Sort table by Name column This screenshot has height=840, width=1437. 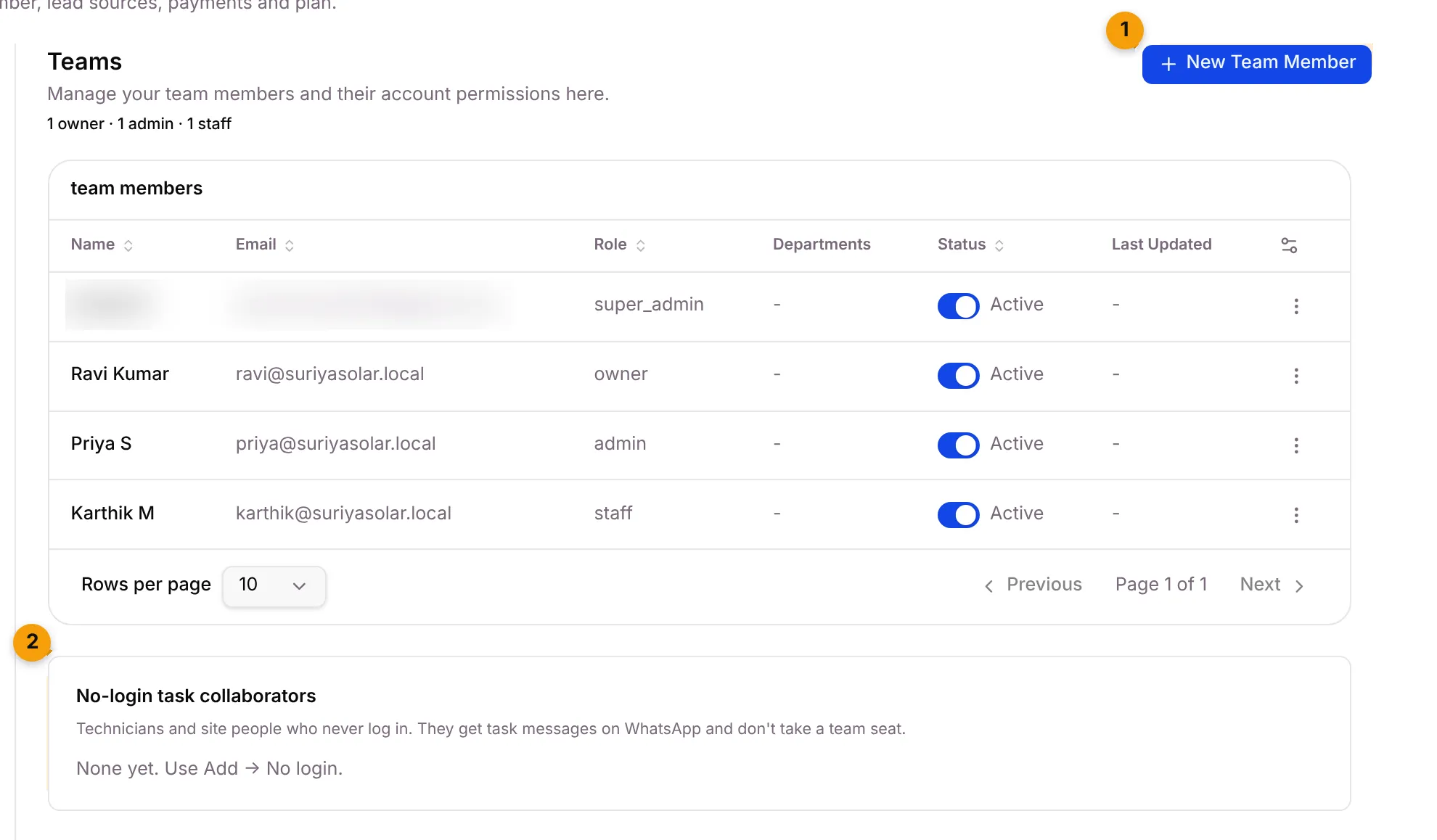[x=102, y=244]
